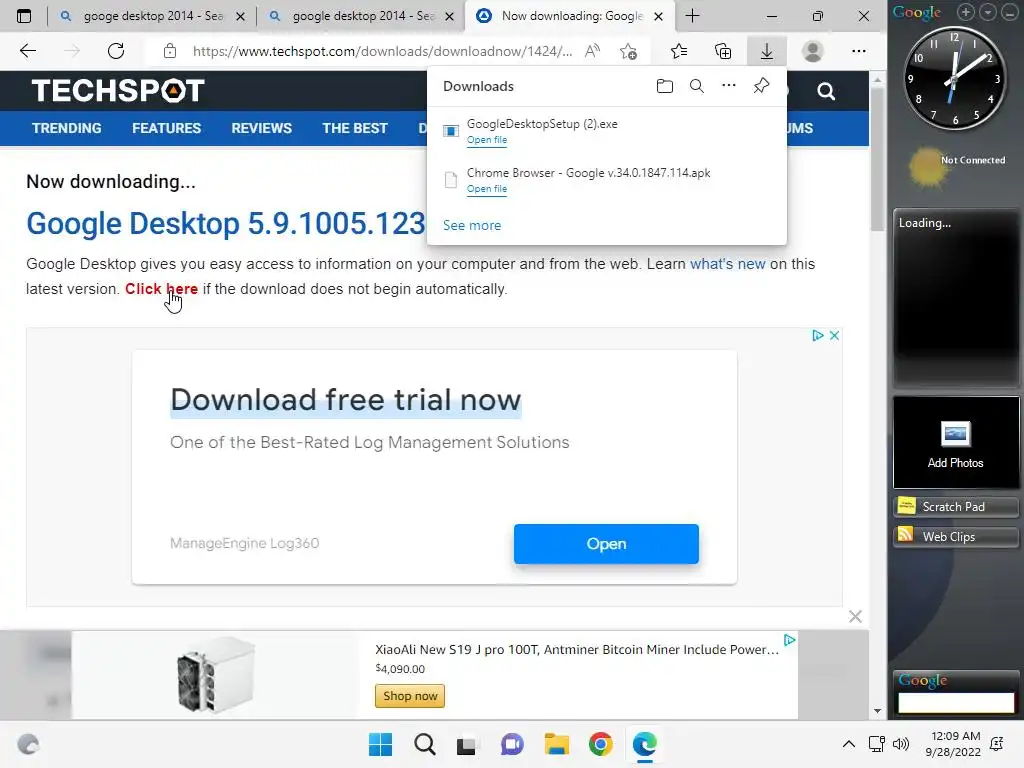Close the Now downloading tab
This screenshot has height=768, width=1024.
(658, 16)
